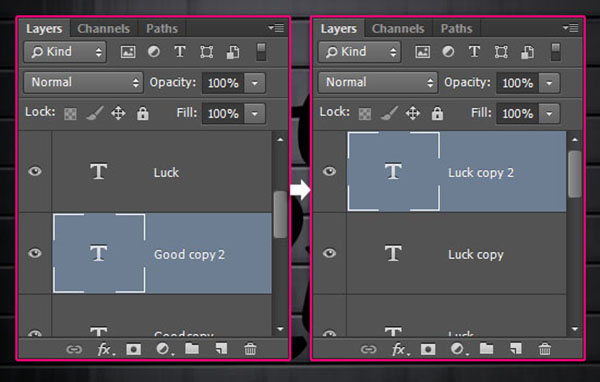The height and width of the screenshot is (382, 600).
Task: Open Fill slider arrow in right panel
Action: tap(549, 113)
